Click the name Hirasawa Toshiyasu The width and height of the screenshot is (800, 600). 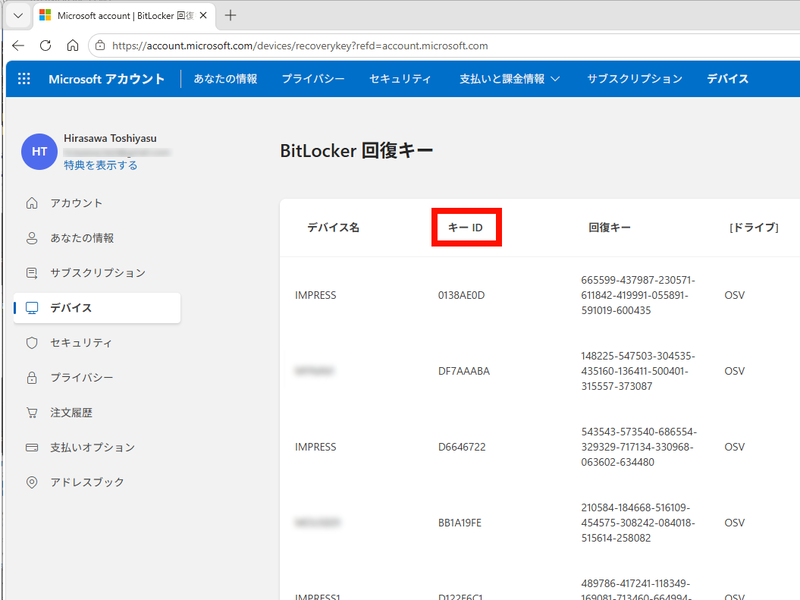pyautogui.click(x=110, y=138)
